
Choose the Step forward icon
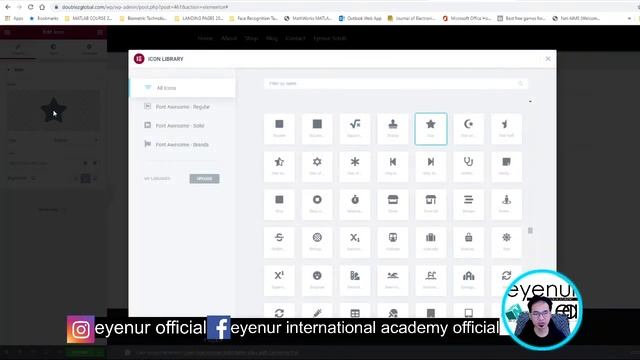[x=431, y=167]
